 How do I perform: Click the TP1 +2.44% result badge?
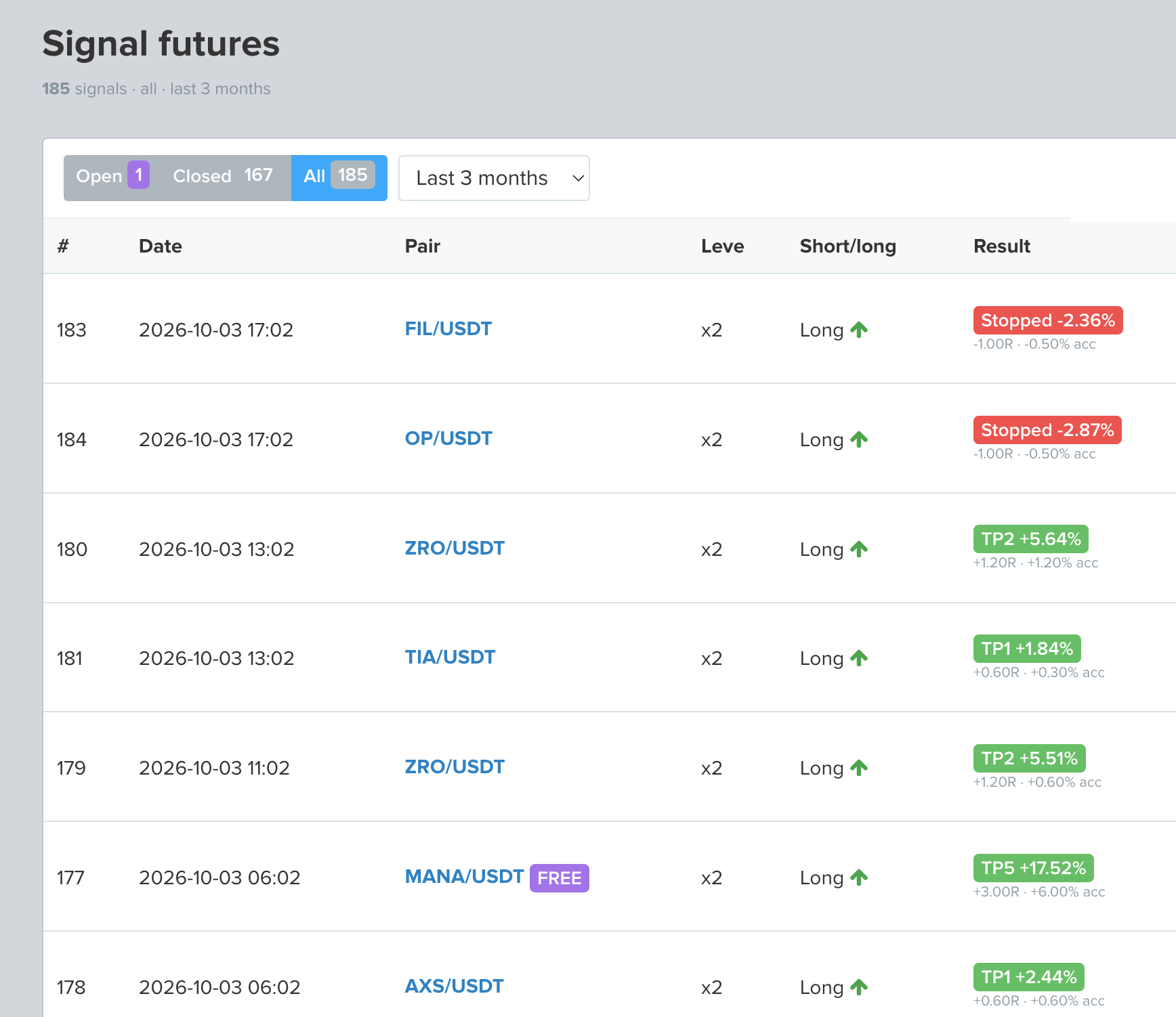pos(1029,977)
